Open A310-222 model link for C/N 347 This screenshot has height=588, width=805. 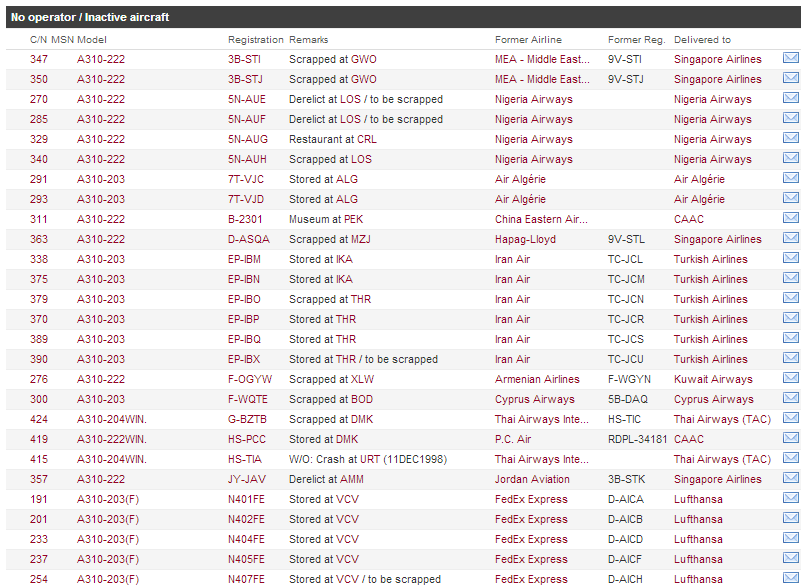click(101, 59)
